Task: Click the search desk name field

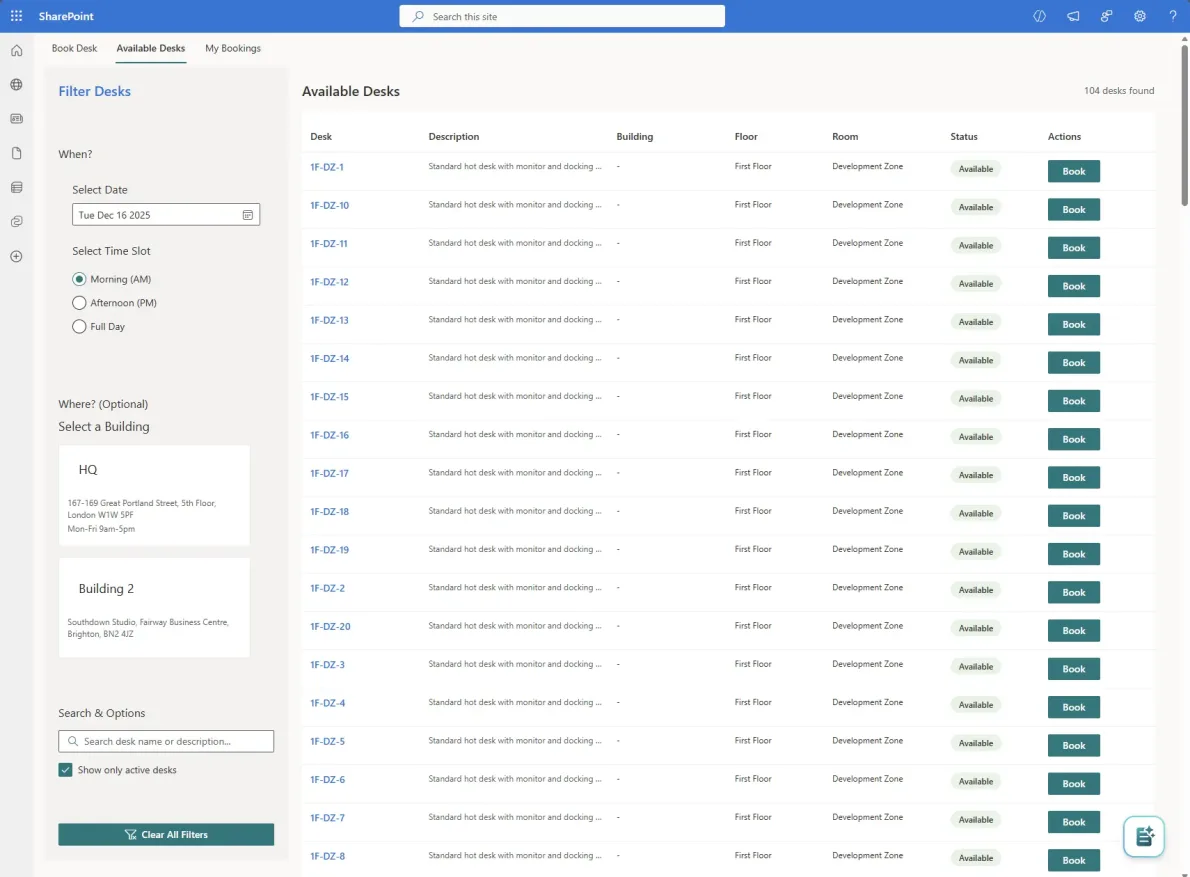Action: tap(165, 741)
